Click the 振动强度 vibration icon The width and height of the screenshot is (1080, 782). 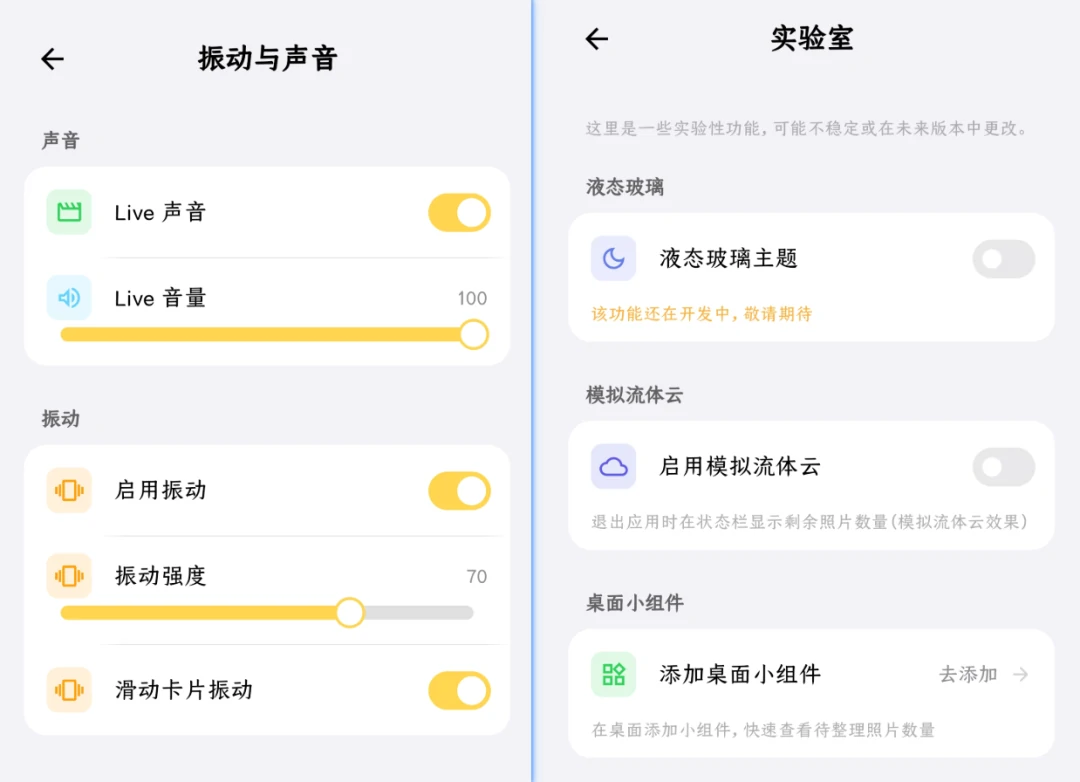click(69, 576)
